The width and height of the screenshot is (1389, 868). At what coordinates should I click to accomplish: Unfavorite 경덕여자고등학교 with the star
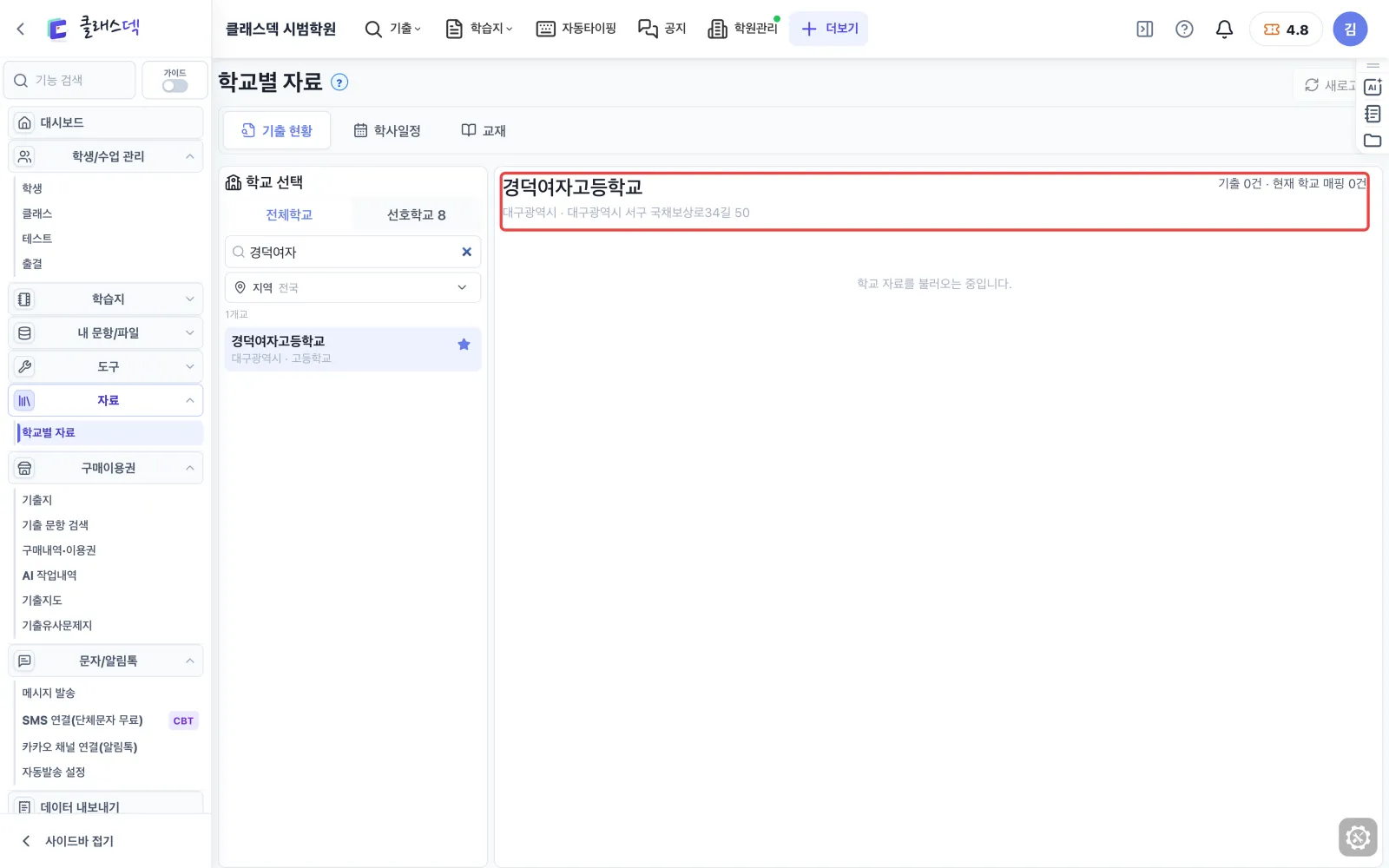464,345
